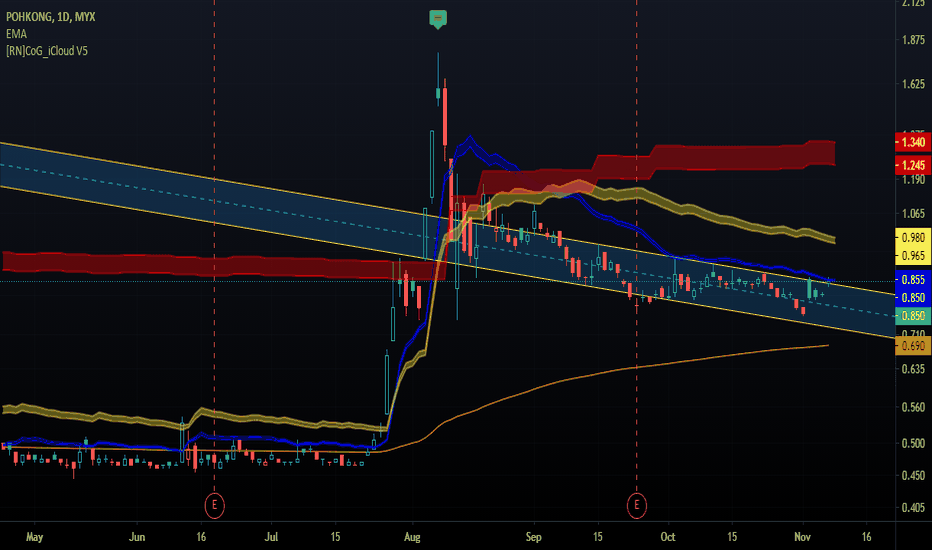932x550 pixels.
Task: Click the blue 0.855 price label
Action: click(x=913, y=279)
